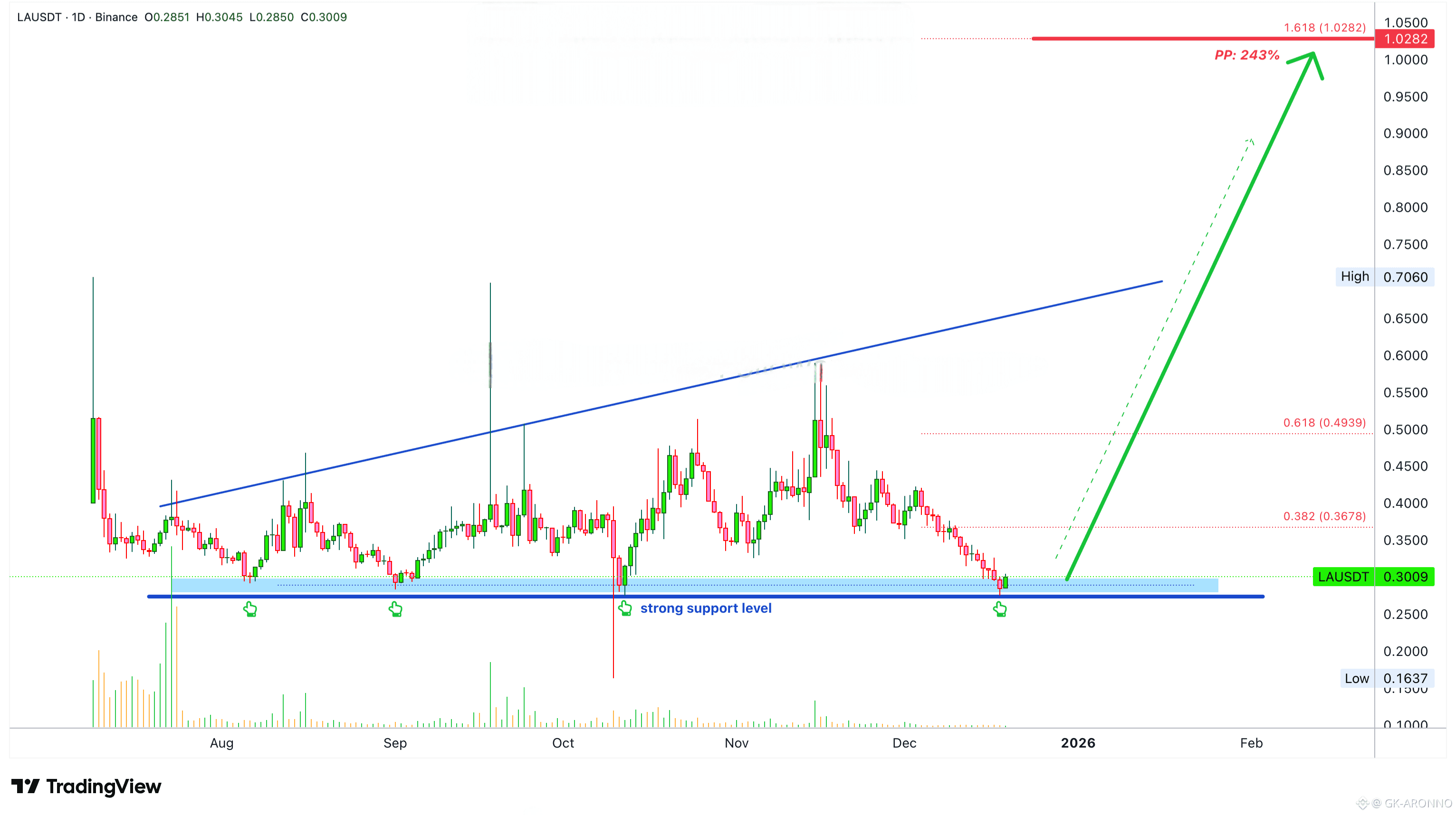Screen dimensions: 1456x815
Task: Click the 0.618 (0.4939) Fibonacci label
Action: [x=1324, y=423]
